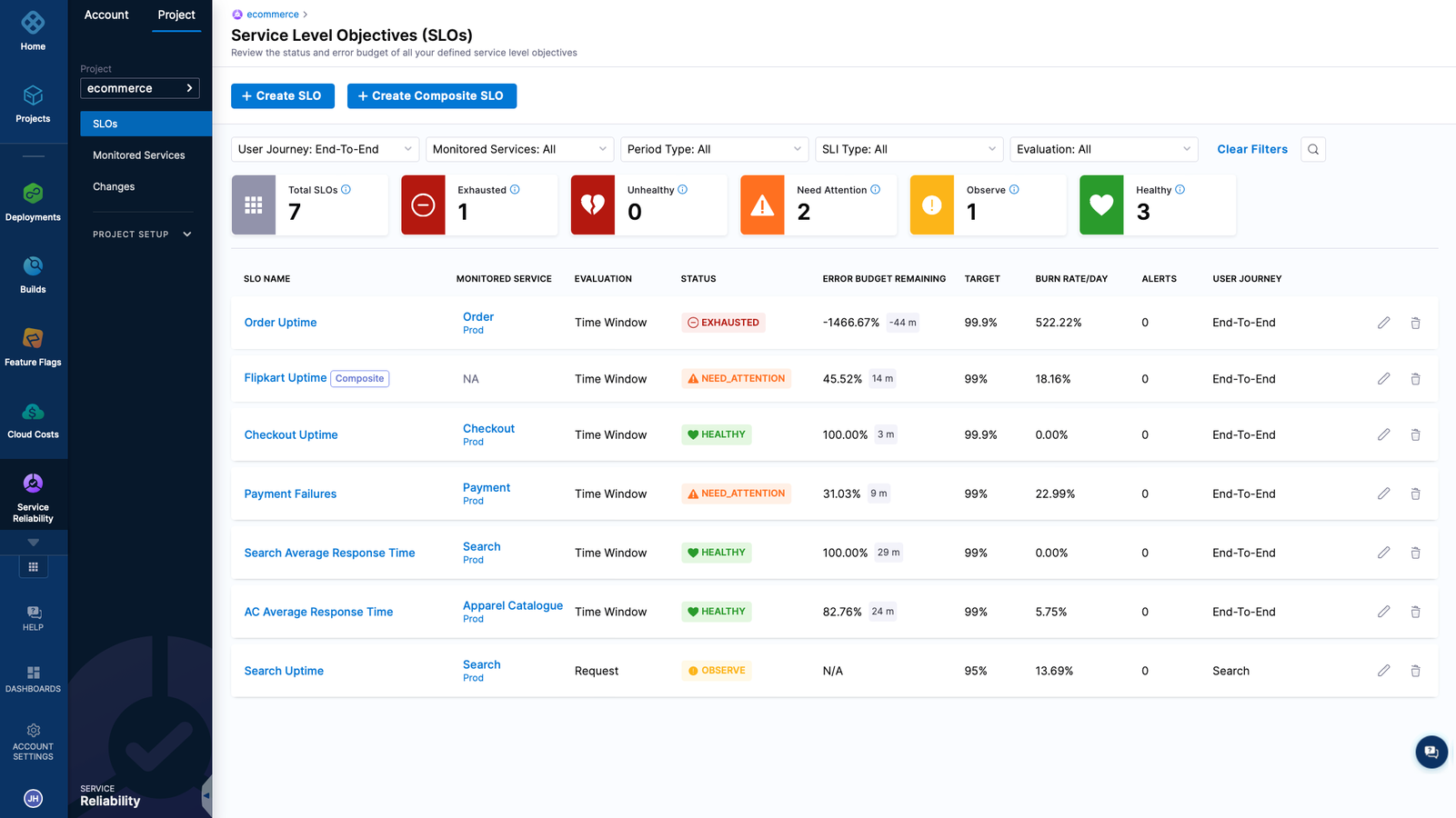Open the module grid icon in sidebar
This screenshot has width=1456, height=818.
coord(33,567)
